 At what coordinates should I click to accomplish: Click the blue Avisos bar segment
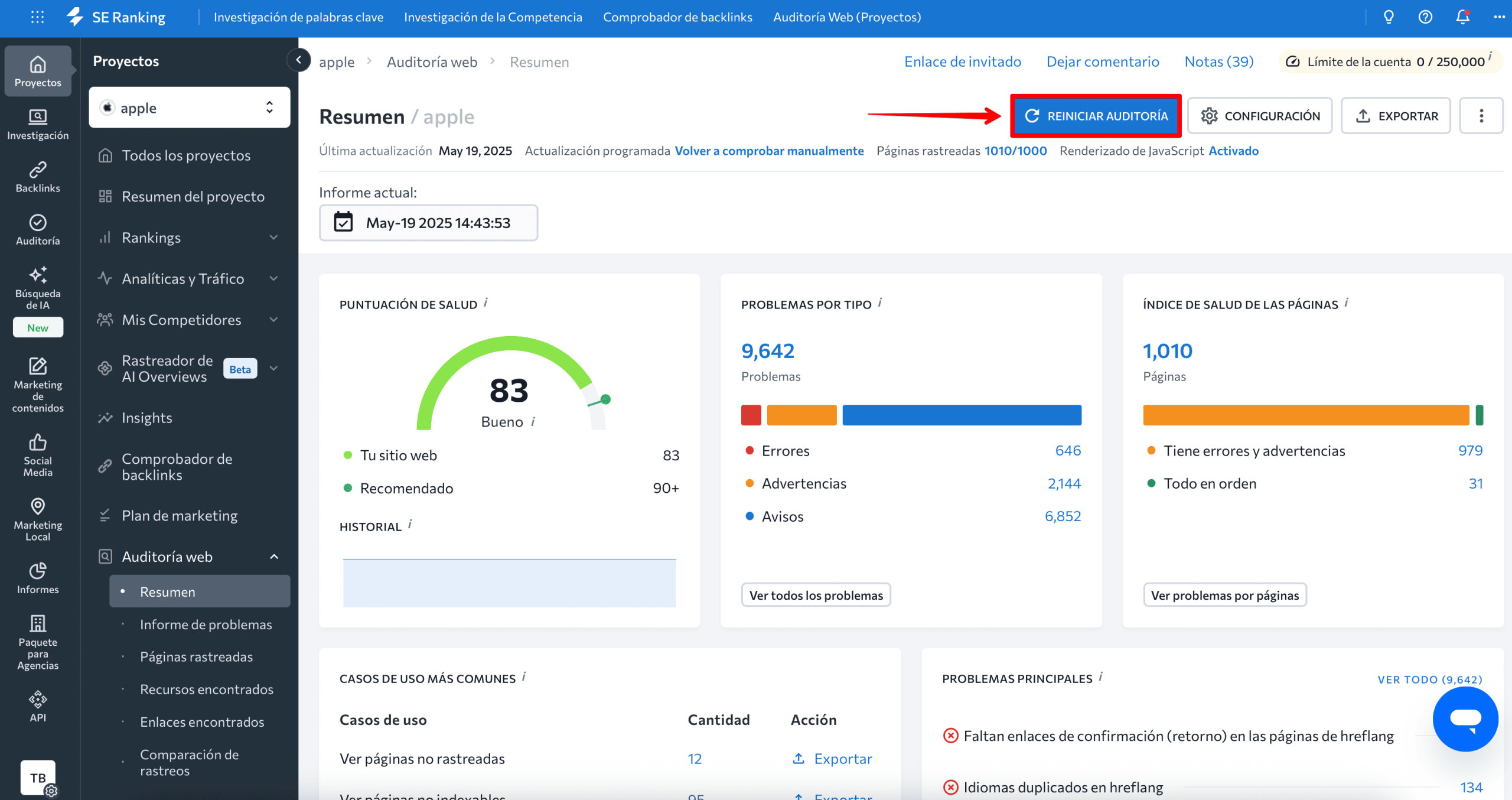click(962, 415)
